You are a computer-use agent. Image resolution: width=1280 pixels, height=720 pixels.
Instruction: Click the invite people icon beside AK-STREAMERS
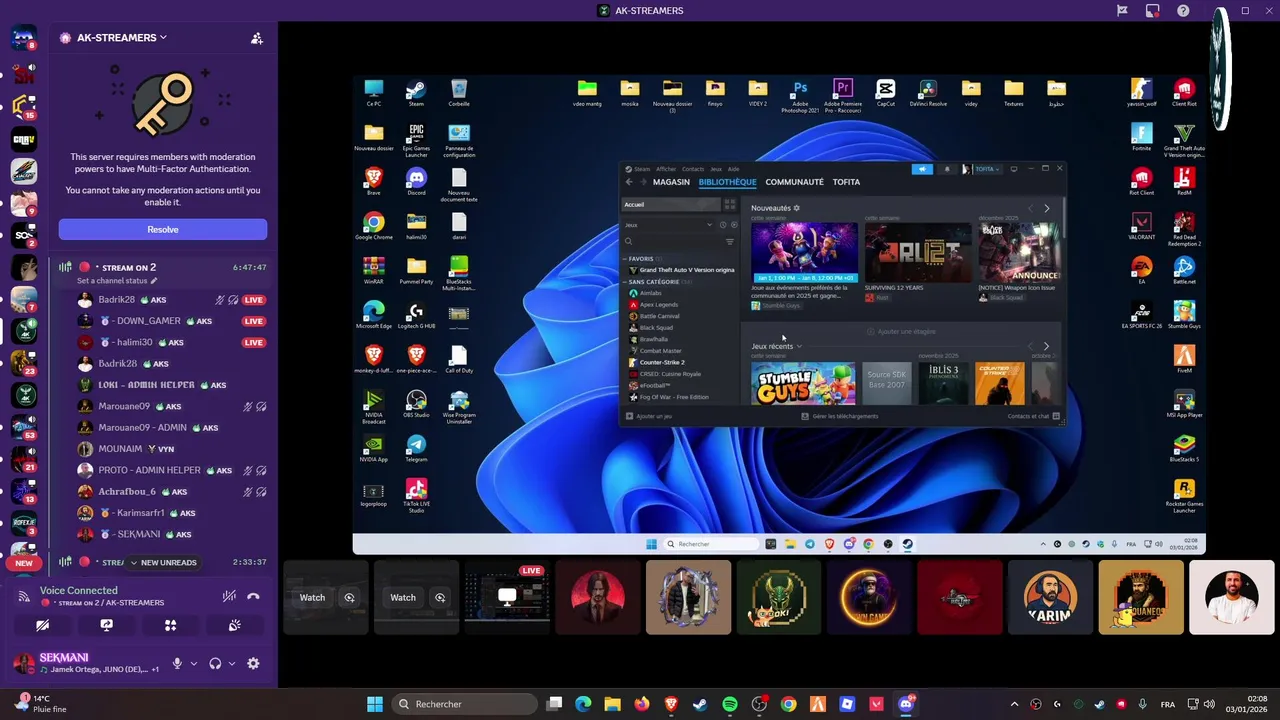257,38
